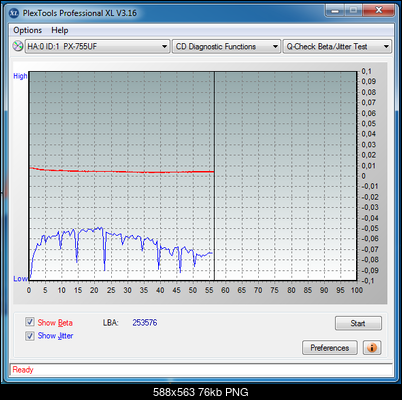Start the Beta/Jitter test
402x400 pixels.
pos(358,323)
